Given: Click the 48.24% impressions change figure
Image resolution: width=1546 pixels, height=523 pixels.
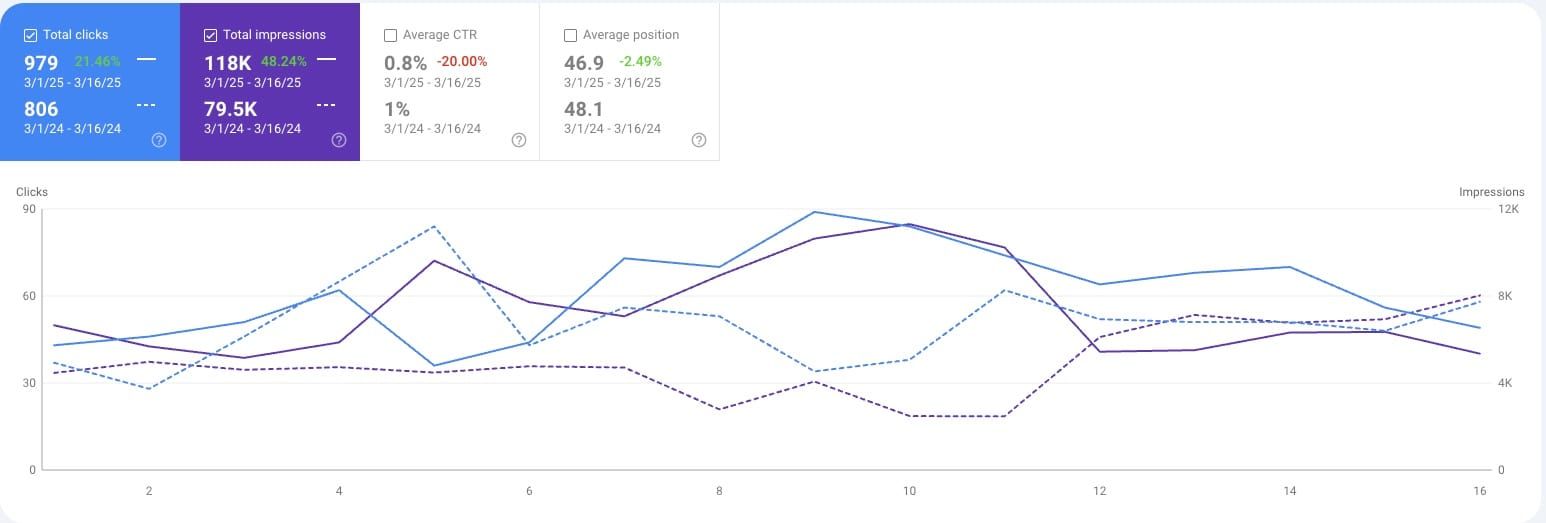Looking at the screenshot, I should 284,61.
